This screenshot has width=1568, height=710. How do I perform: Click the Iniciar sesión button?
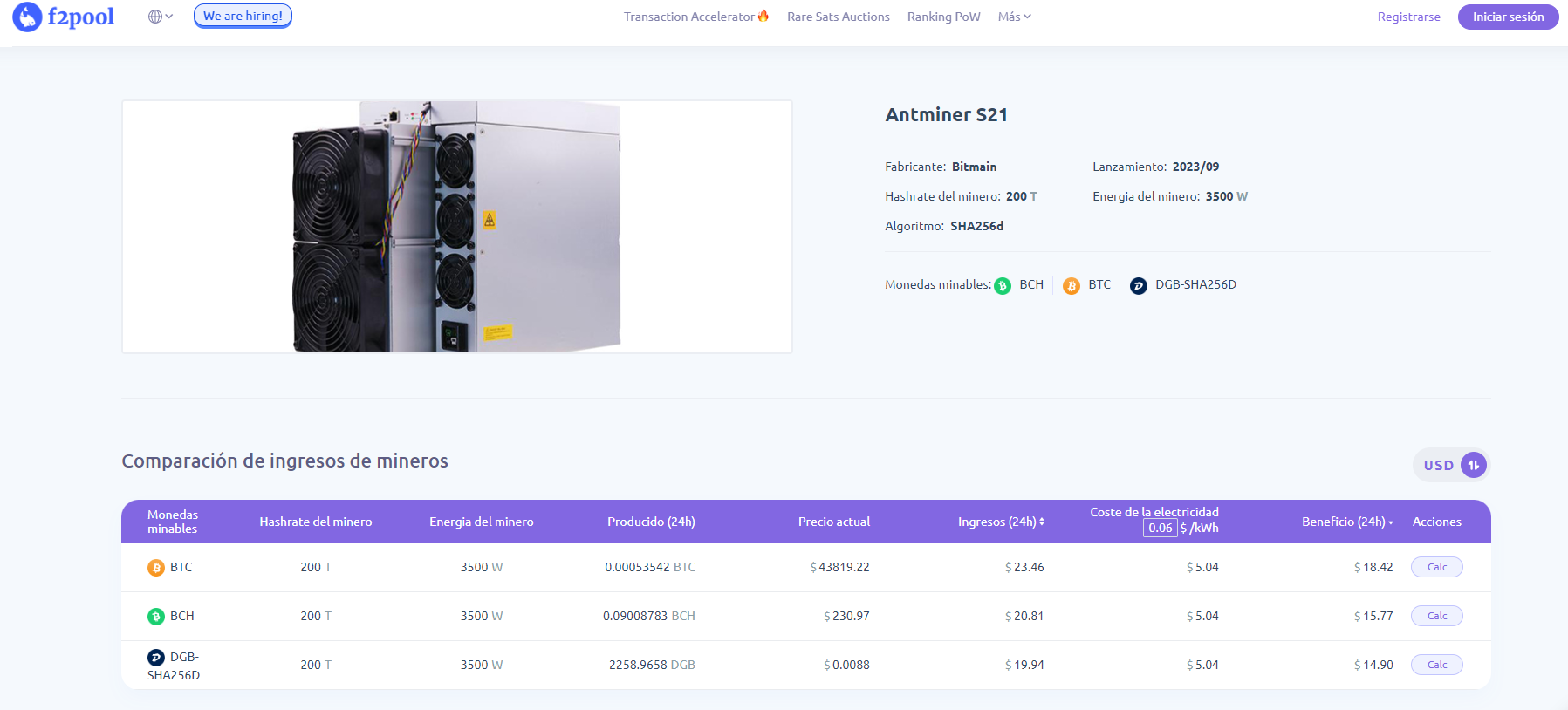pyautogui.click(x=1508, y=17)
